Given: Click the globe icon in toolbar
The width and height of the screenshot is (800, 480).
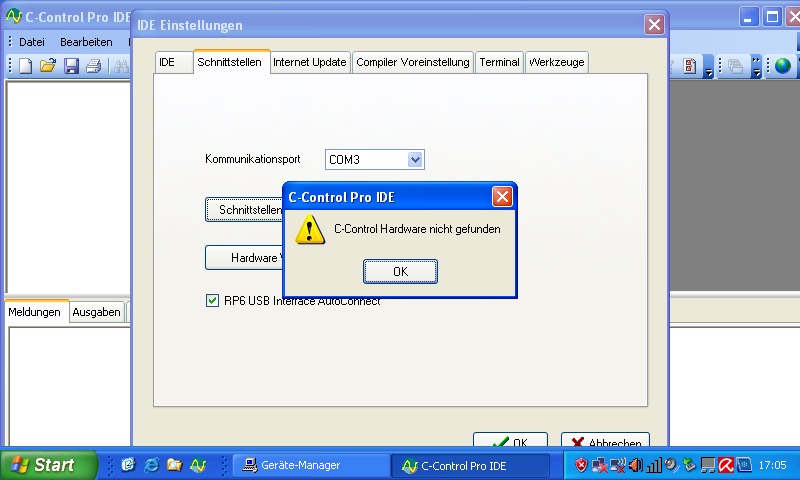Looking at the screenshot, I should pos(782,66).
